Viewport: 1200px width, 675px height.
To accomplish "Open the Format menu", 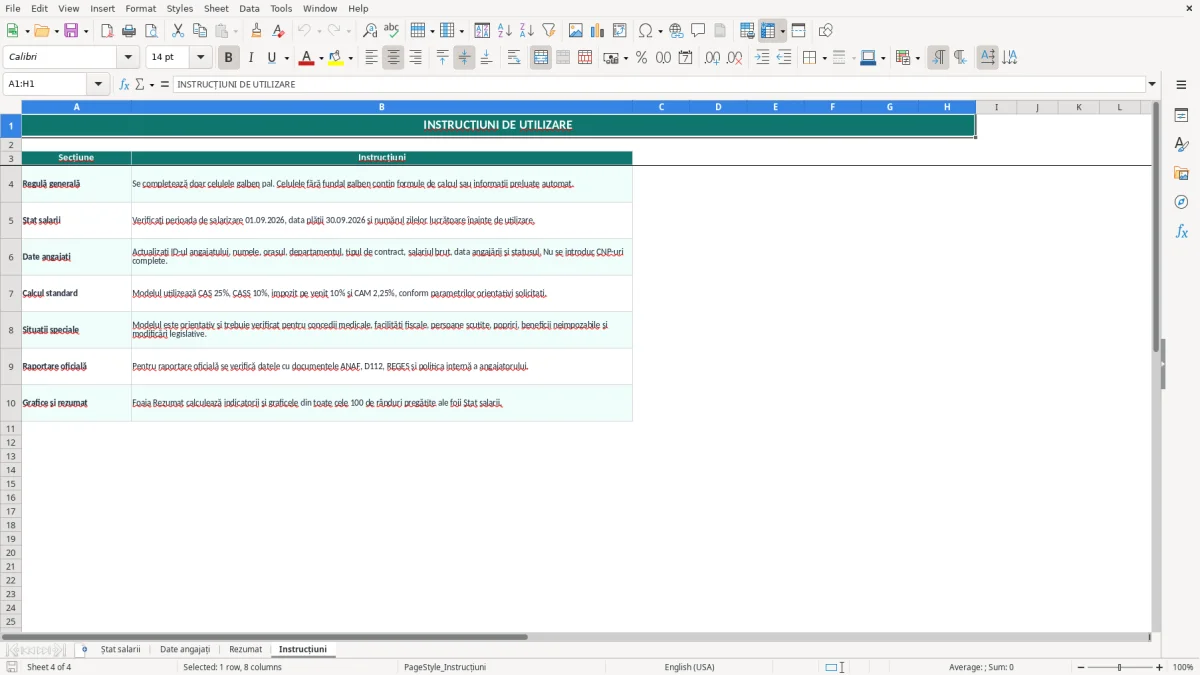I will pyautogui.click(x=141, y=8).
